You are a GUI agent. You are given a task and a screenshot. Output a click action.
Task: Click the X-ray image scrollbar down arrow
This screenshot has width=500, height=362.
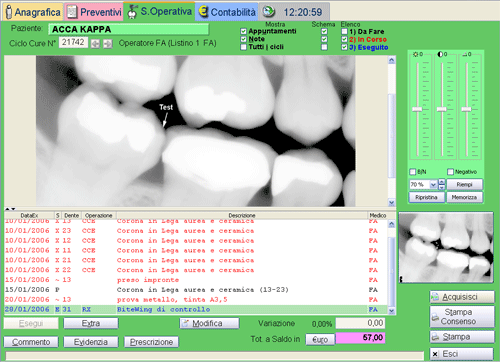[392, 202]
